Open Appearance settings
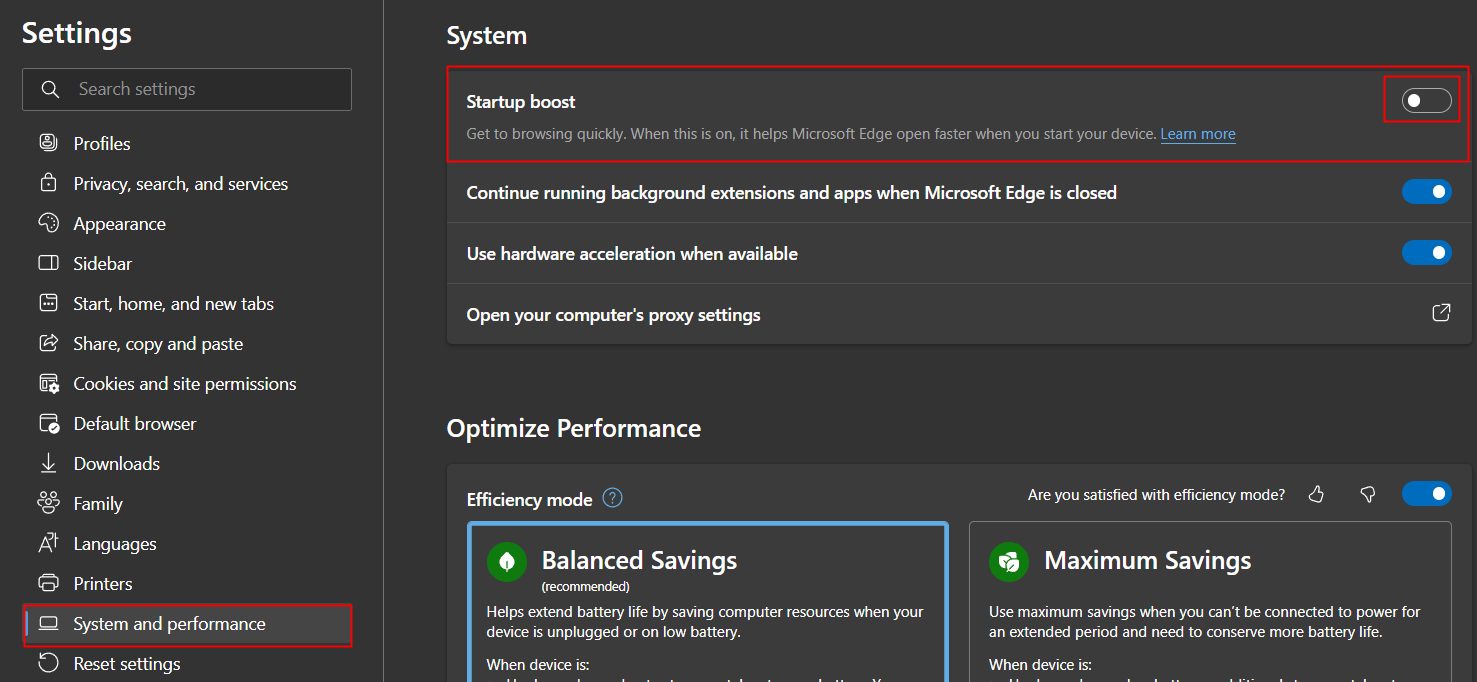 tap(187, 223)
